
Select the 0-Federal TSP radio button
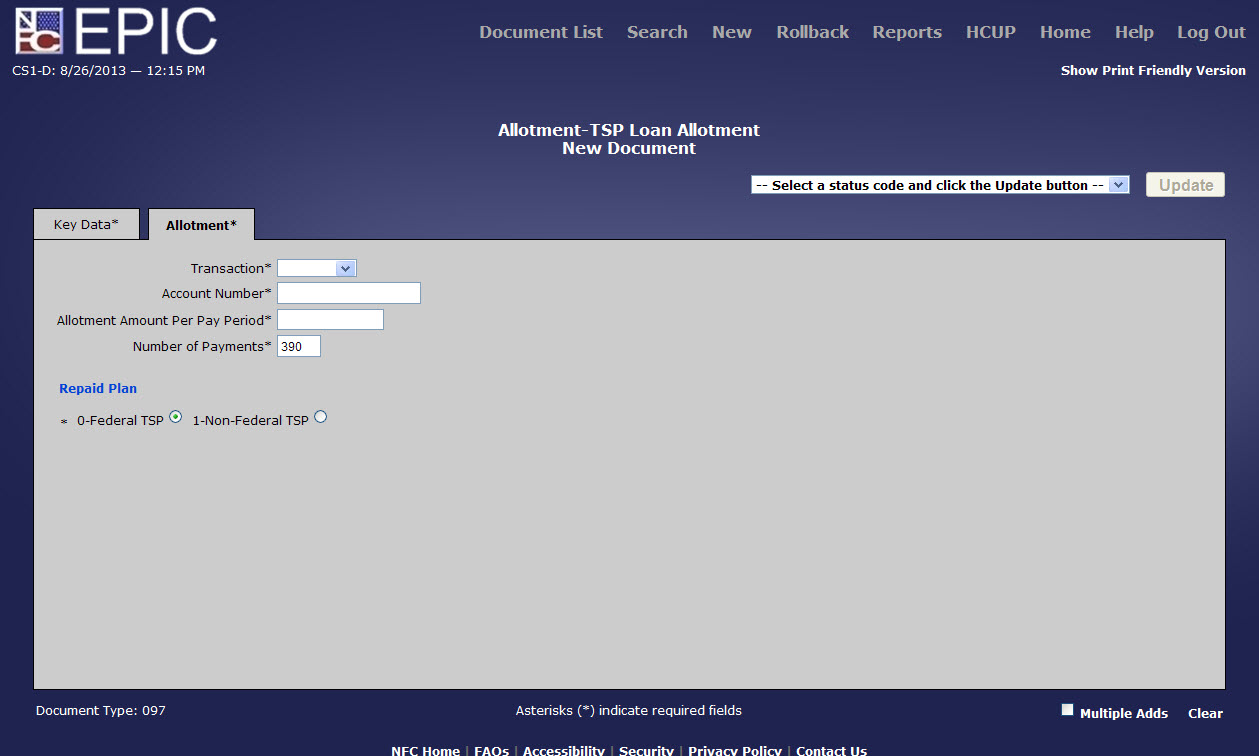coord(176,418)
